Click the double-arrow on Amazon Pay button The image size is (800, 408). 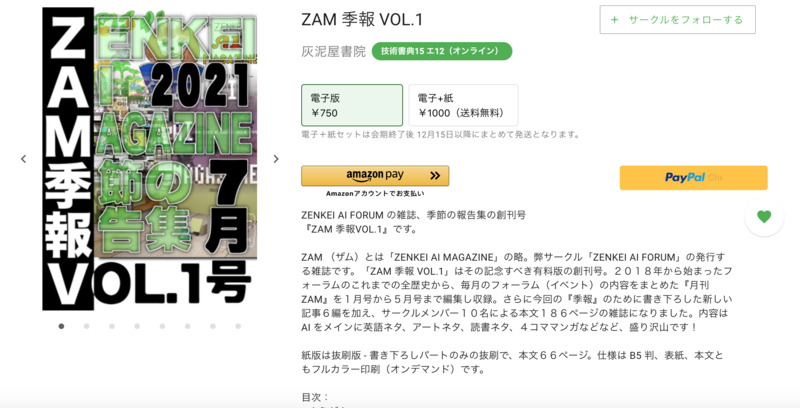click(435, 175)
